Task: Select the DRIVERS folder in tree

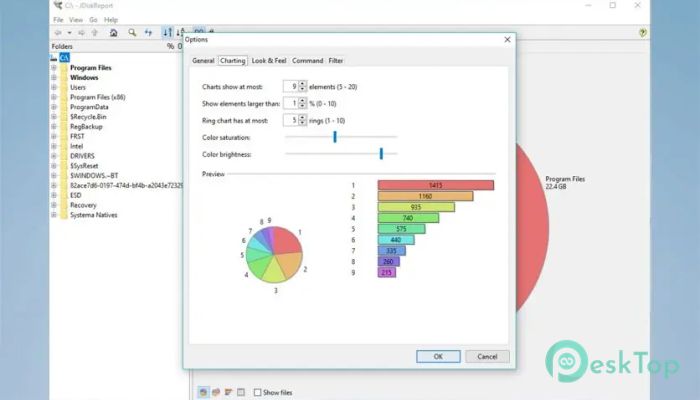Action: 82,156
